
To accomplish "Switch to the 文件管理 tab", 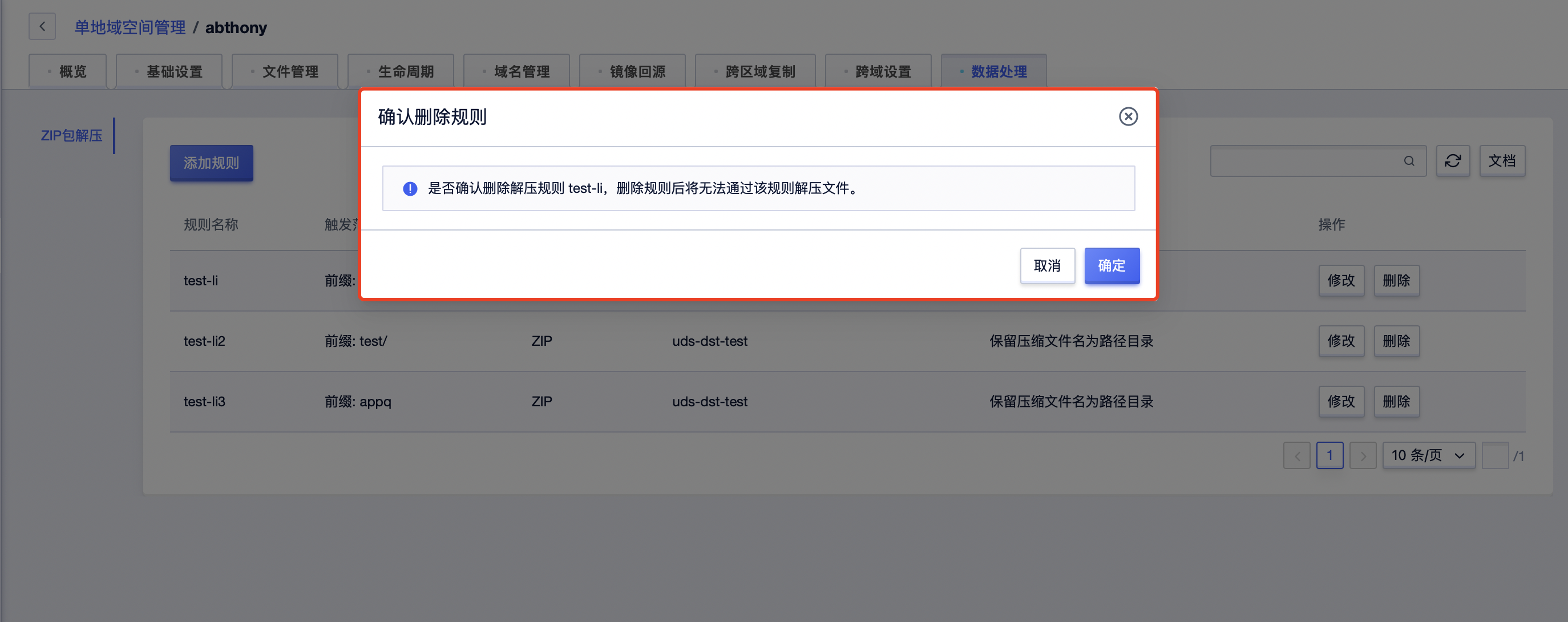I will click(290, 72).
